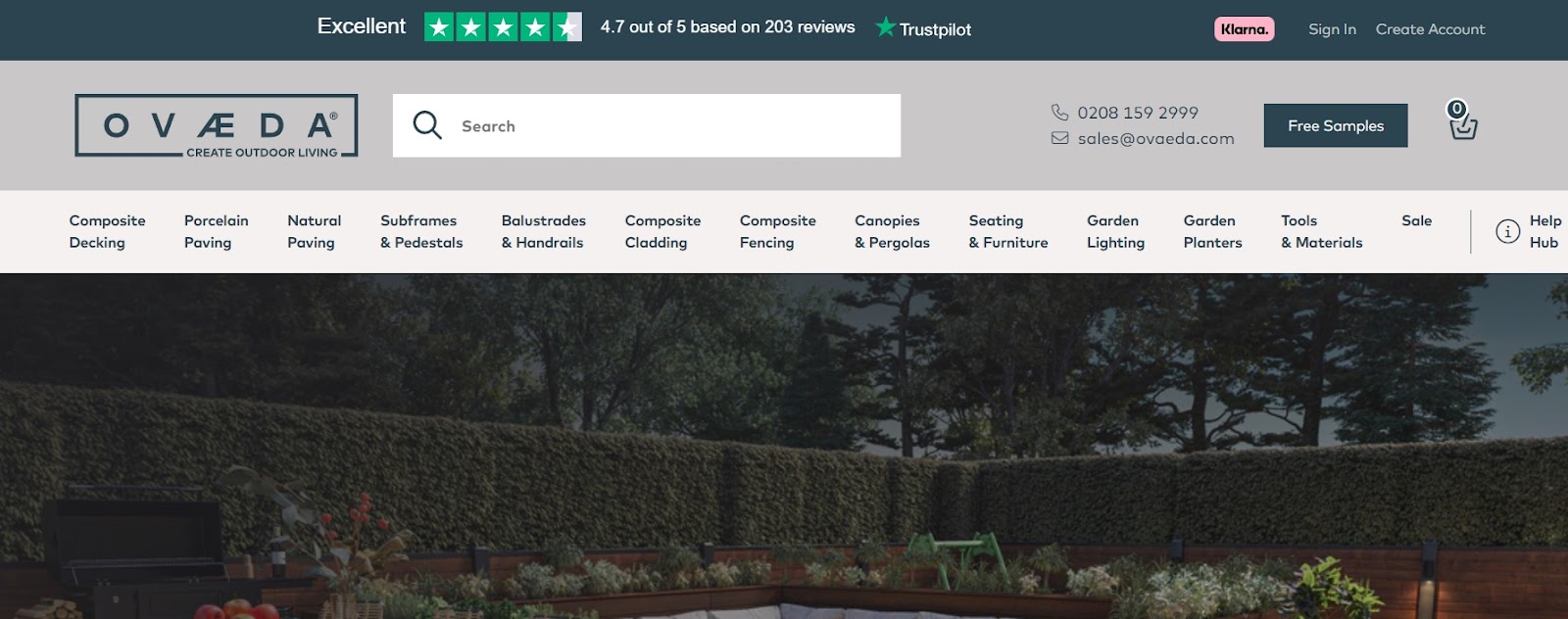Viewport: 1568px width, 619px height.
Task: Focus the Search input field
Action: click(647, 125)
